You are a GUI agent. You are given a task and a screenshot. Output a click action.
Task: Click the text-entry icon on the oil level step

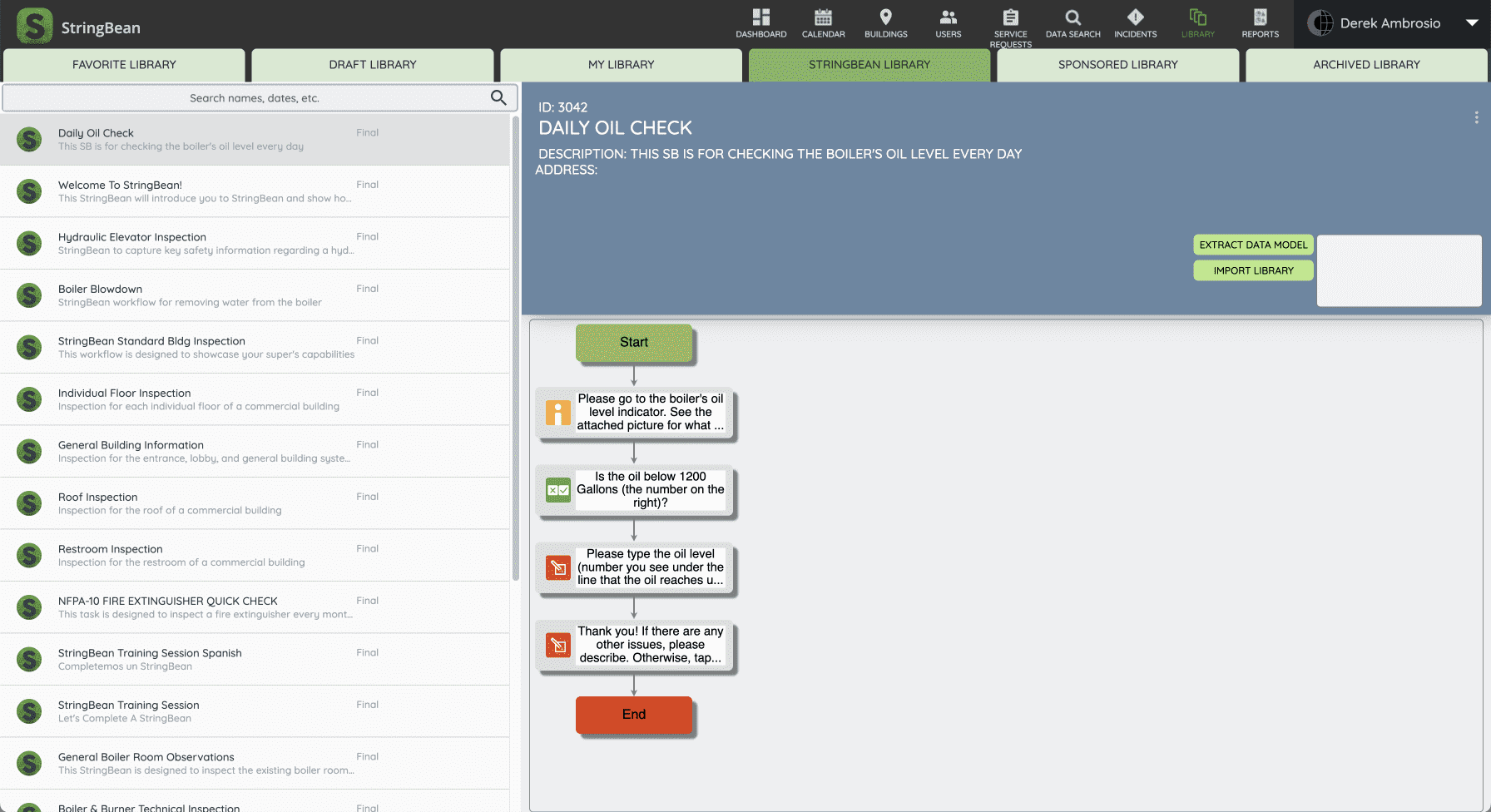click(x=557, y=567)
